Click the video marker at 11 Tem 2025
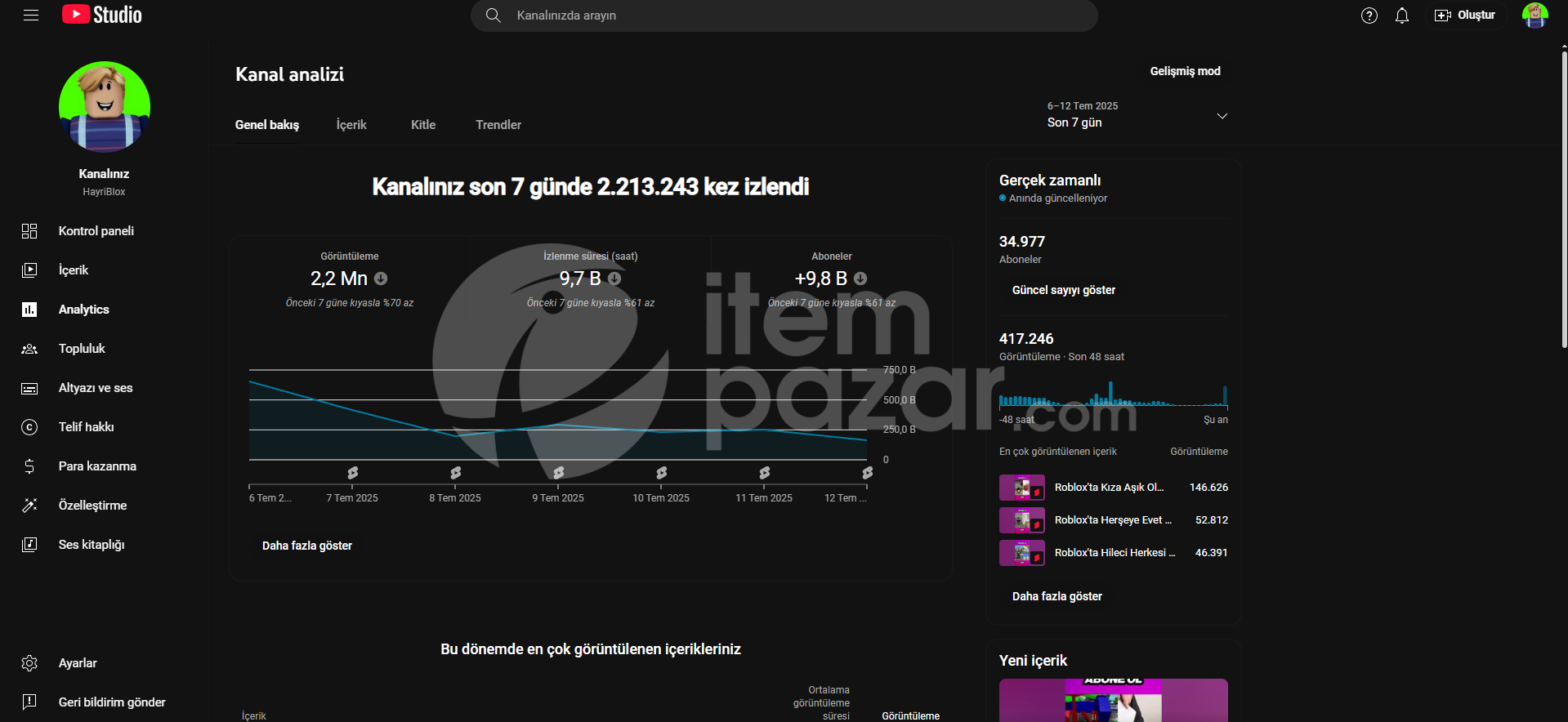The image size is (1568, 722). pyautogui.click(x=764, y=473)
